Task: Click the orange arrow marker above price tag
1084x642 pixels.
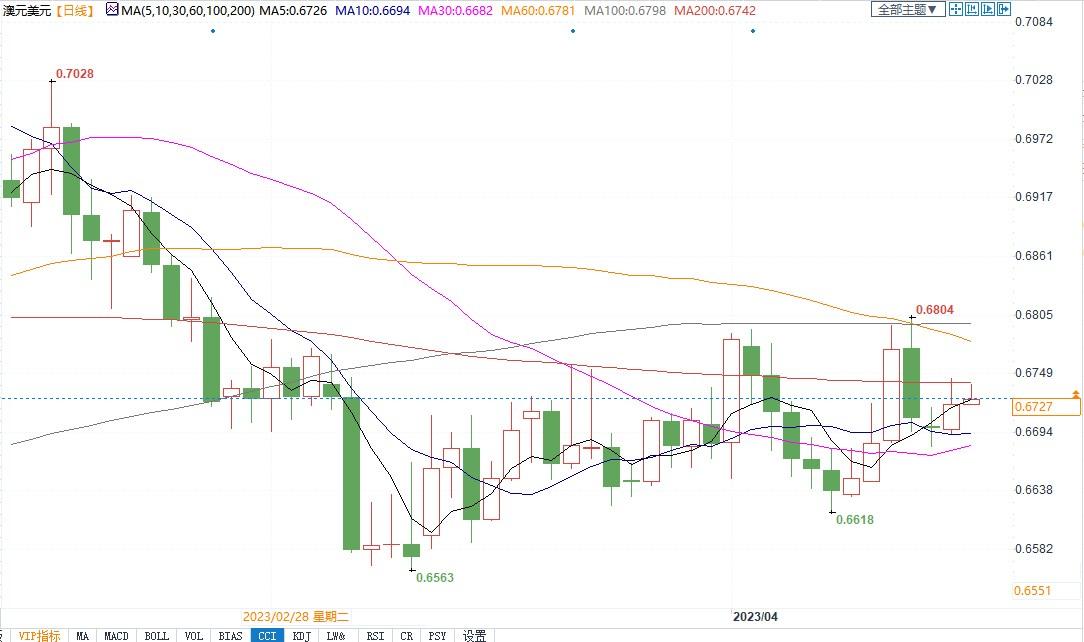Action: 1076,394
